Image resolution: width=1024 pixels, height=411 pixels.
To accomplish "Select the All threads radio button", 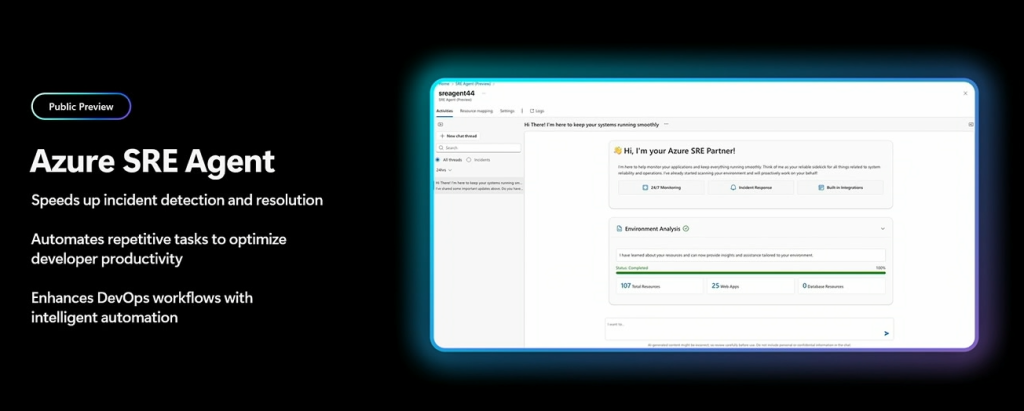I will coord(438,159).
